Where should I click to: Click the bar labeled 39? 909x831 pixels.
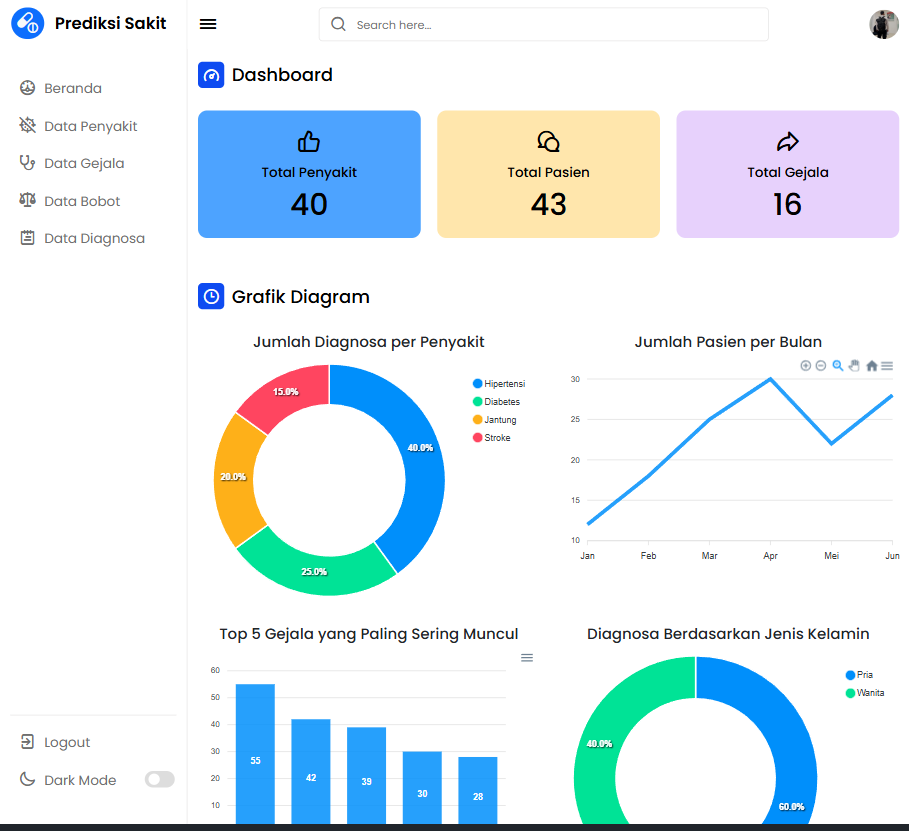coord(366,775)
